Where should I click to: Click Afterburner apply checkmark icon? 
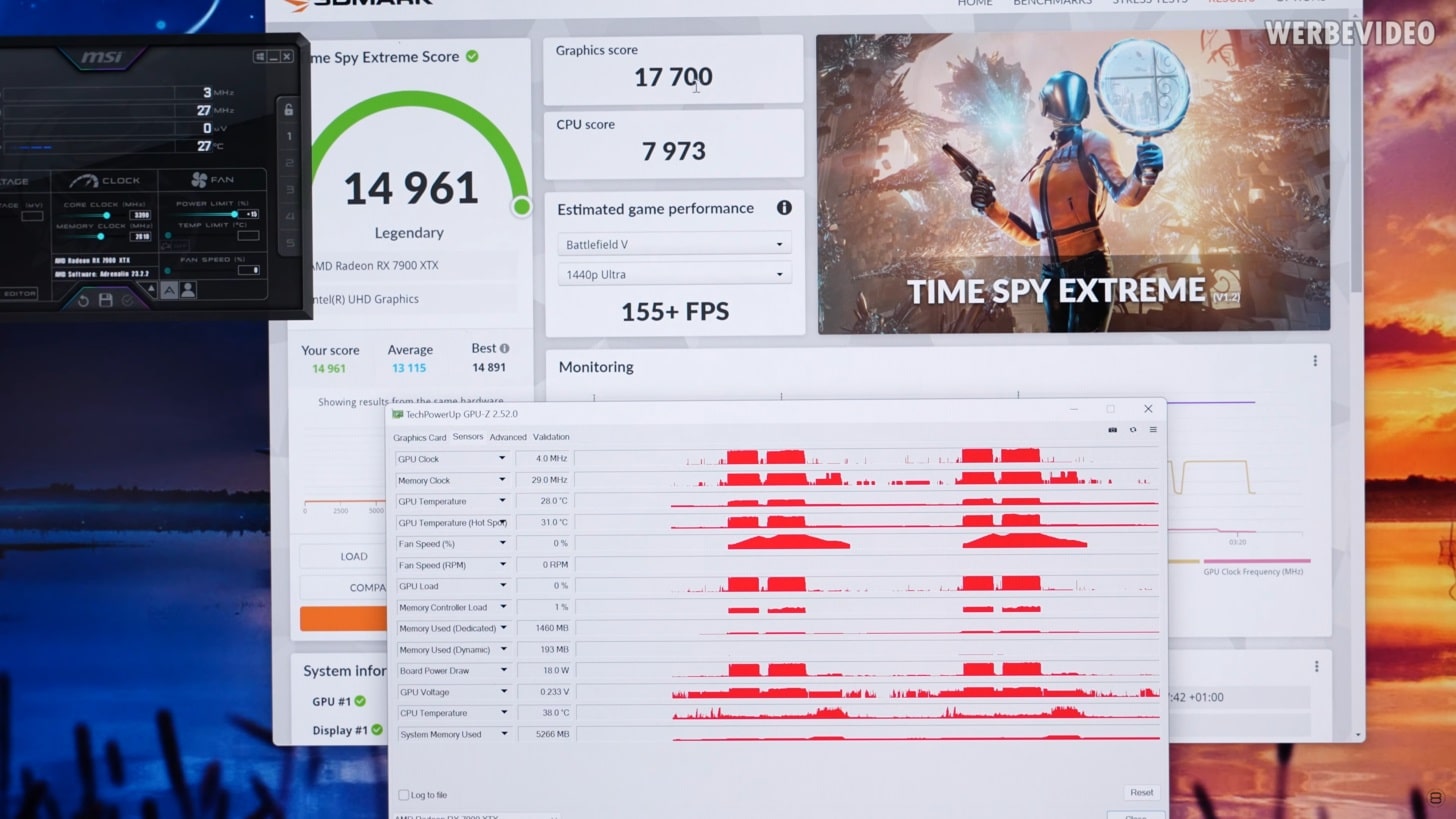click(x=127, y=299)
